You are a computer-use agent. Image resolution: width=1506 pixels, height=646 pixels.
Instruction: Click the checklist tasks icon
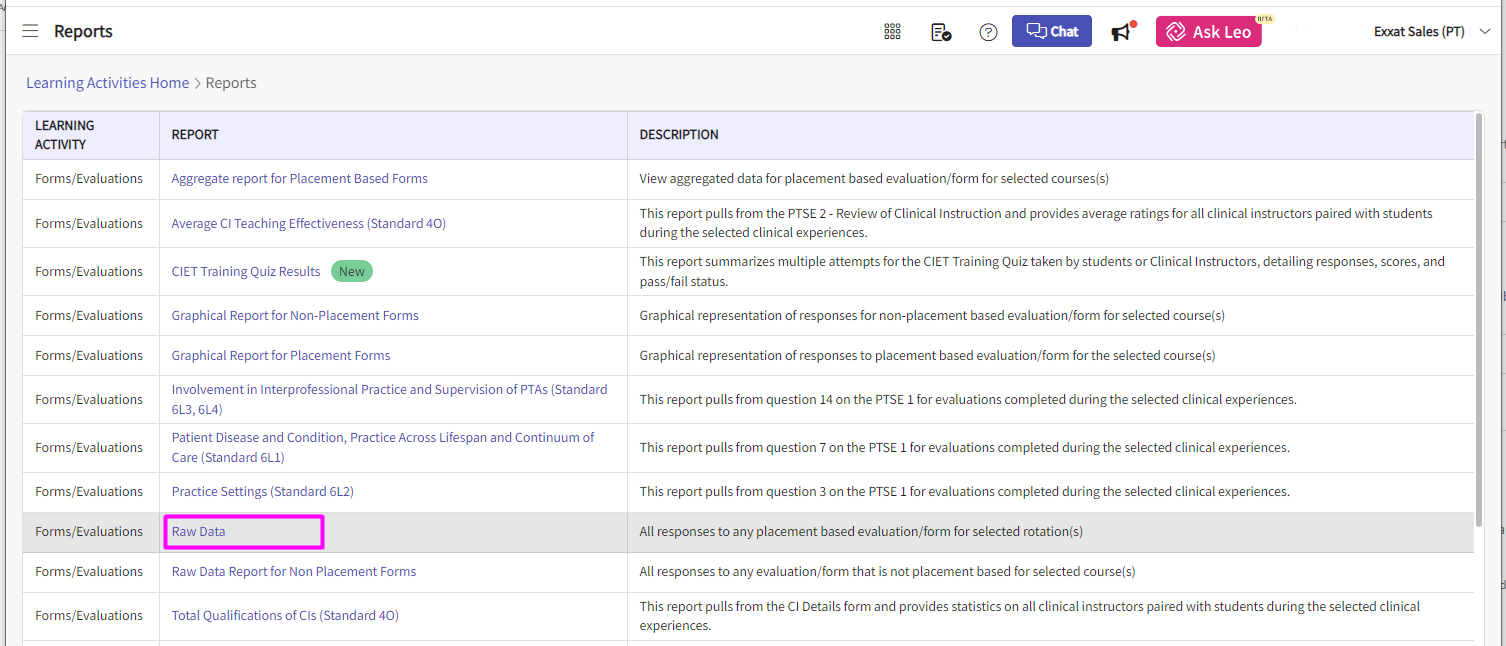(940, 32)
